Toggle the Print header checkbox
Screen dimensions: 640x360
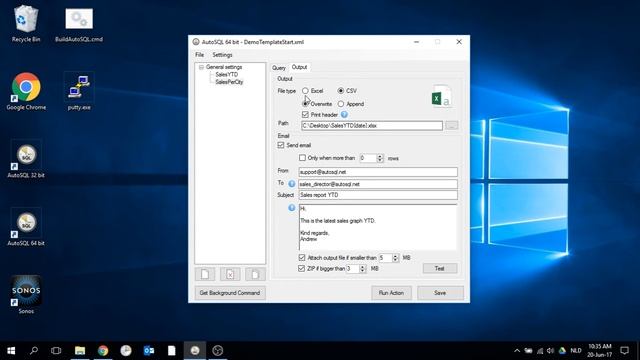pos(305,115)
